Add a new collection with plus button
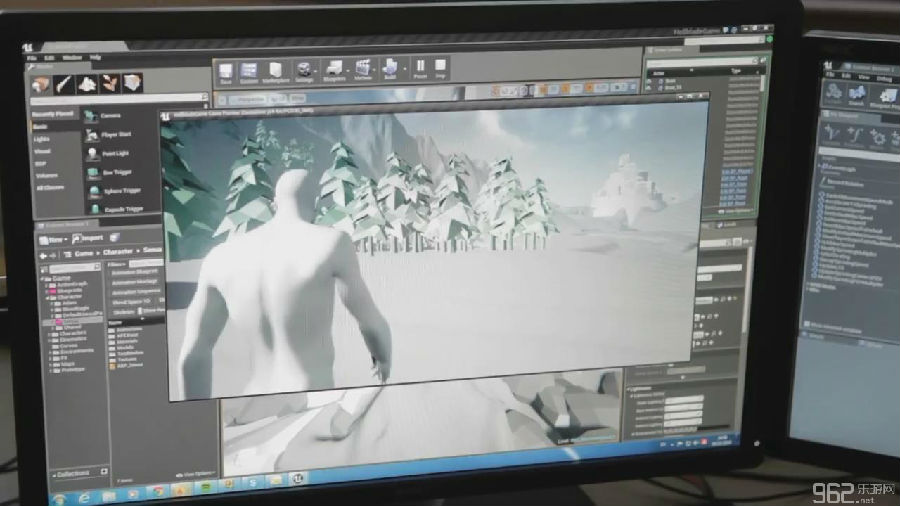This screenshot has height=506, width=900. point(104,472)
